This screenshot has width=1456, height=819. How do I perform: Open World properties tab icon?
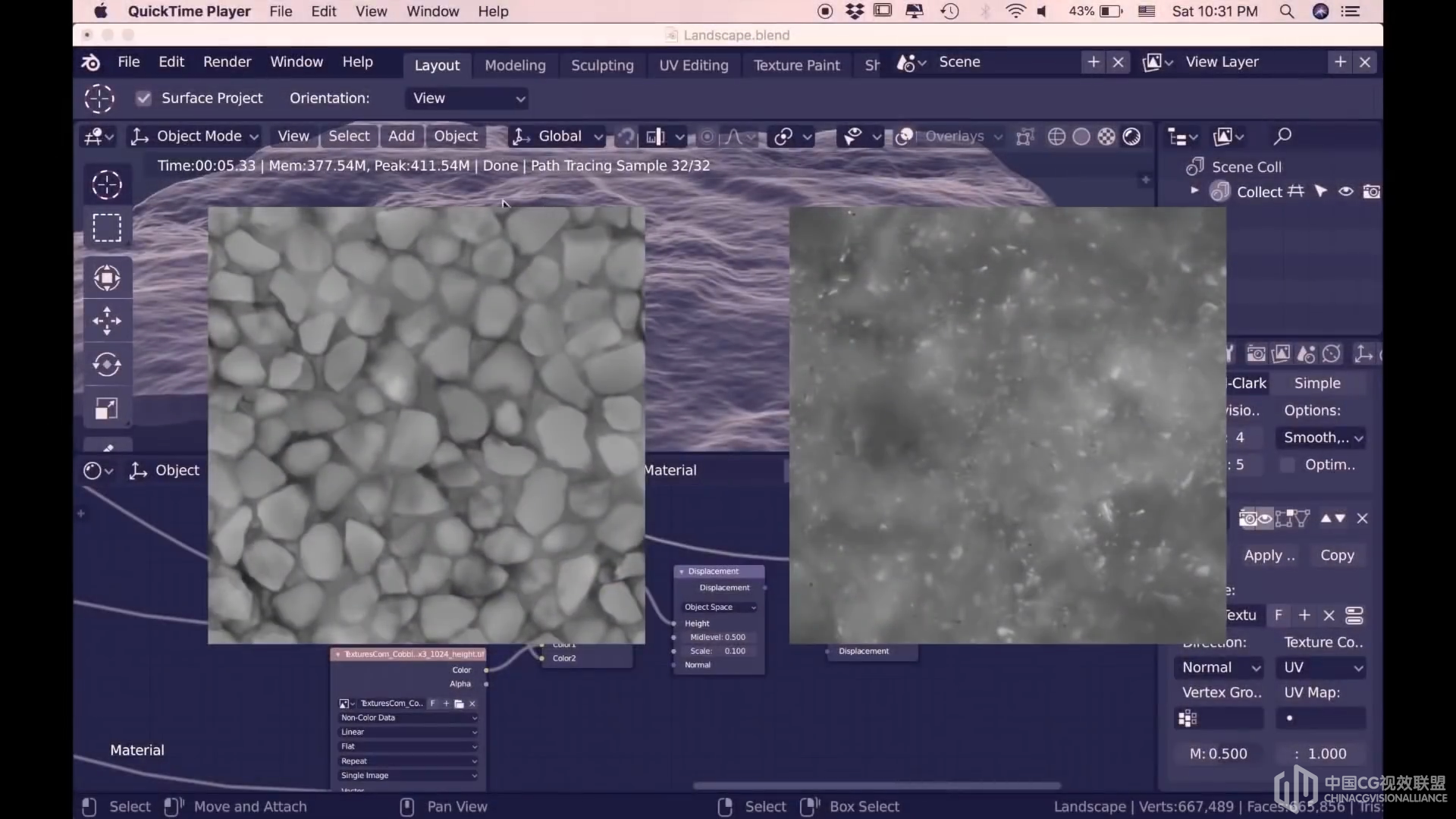tap(1332, 353)
